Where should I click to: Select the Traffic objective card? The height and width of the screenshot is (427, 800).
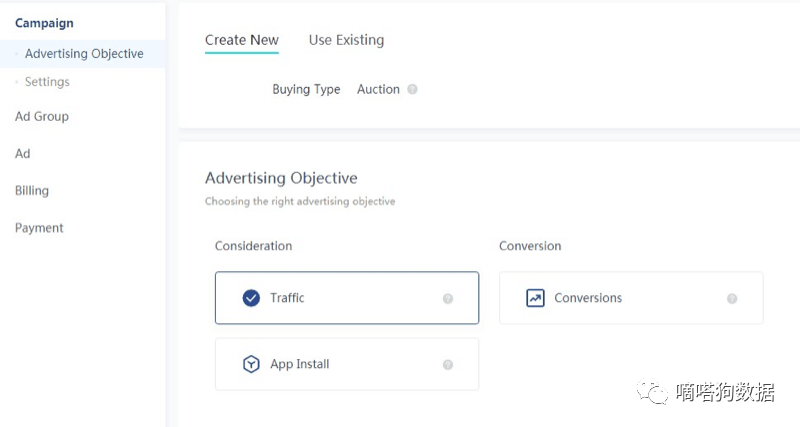click(x=346, y=298)
